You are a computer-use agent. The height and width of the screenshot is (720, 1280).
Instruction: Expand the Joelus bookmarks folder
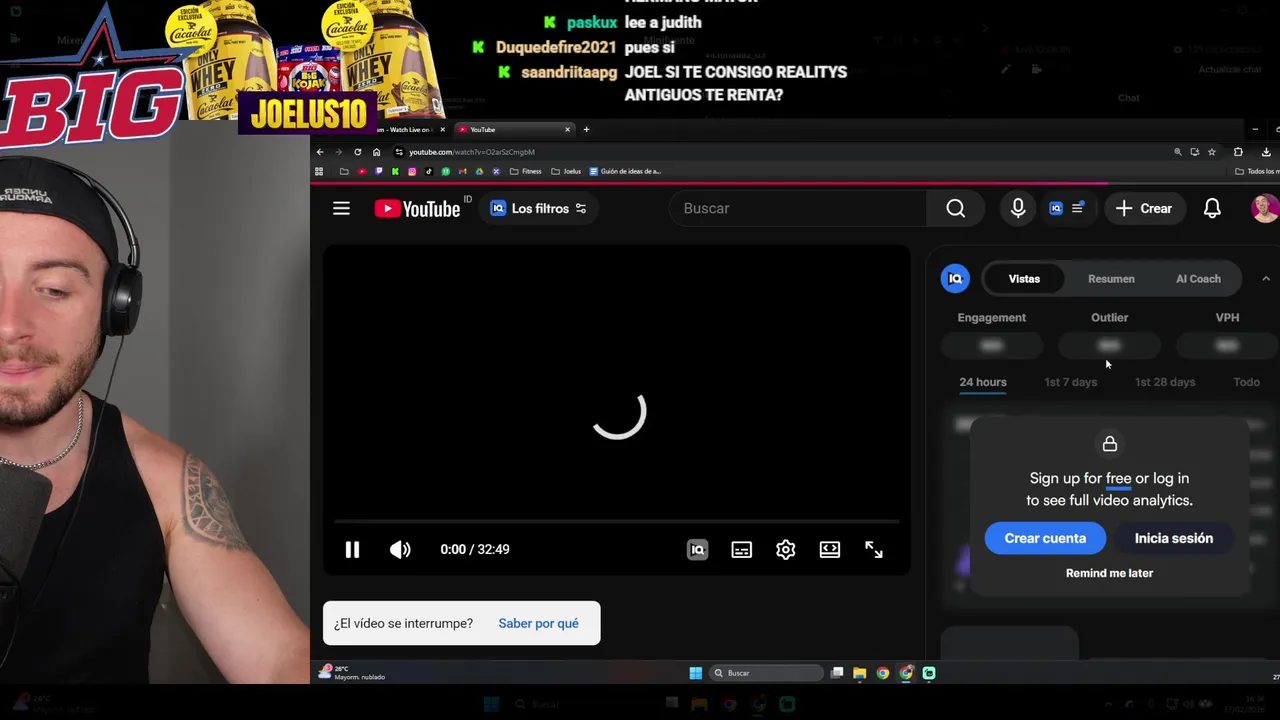566,171
